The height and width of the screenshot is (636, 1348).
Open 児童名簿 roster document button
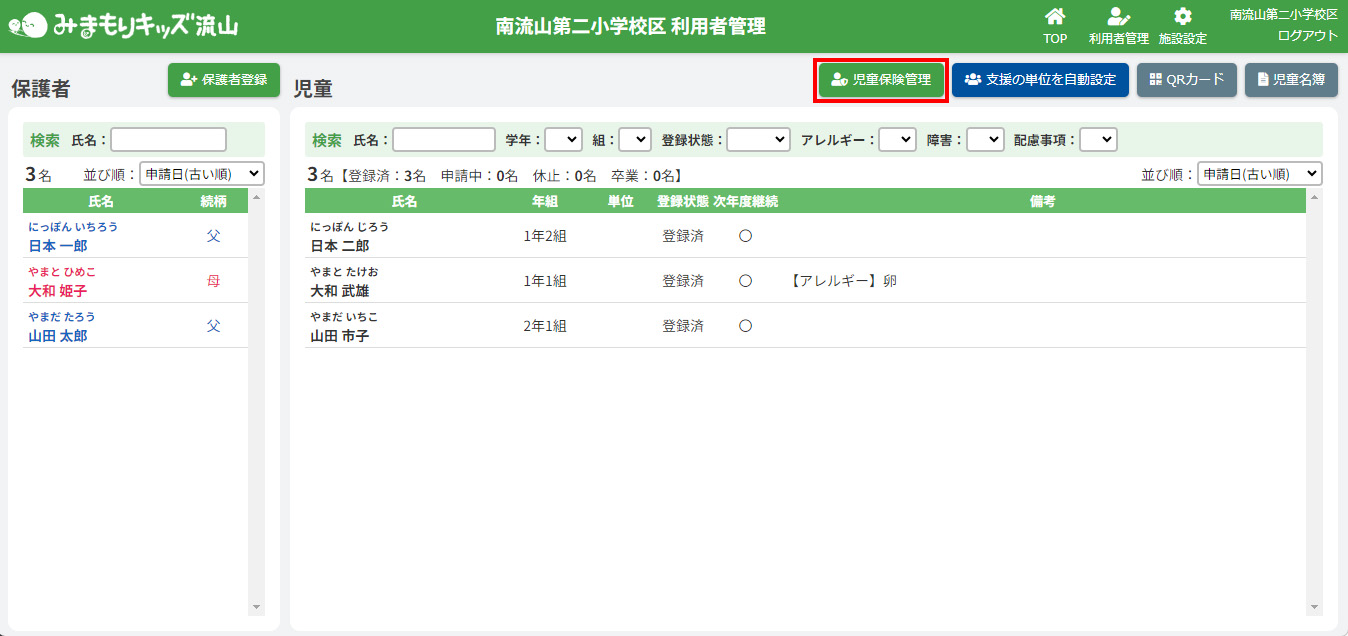tap(1291, 80)
